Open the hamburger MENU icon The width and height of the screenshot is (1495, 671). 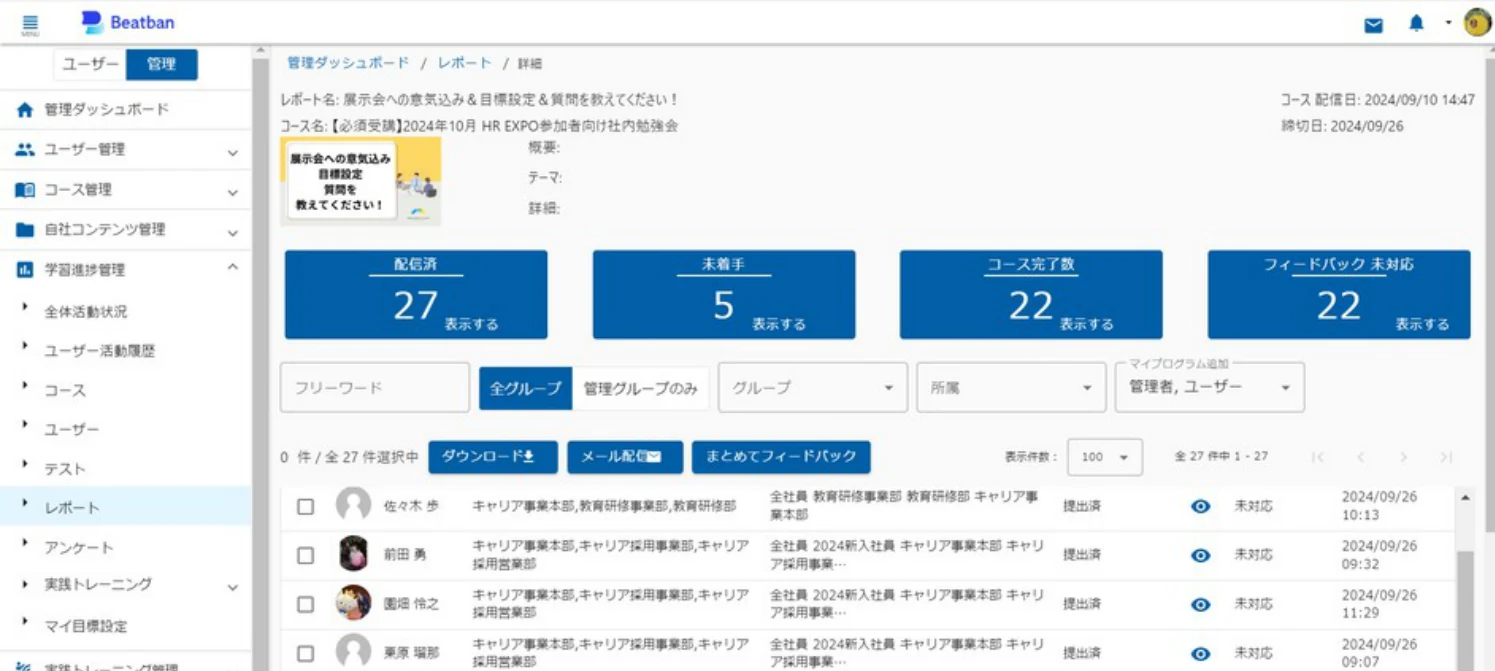tap(30, 24)
